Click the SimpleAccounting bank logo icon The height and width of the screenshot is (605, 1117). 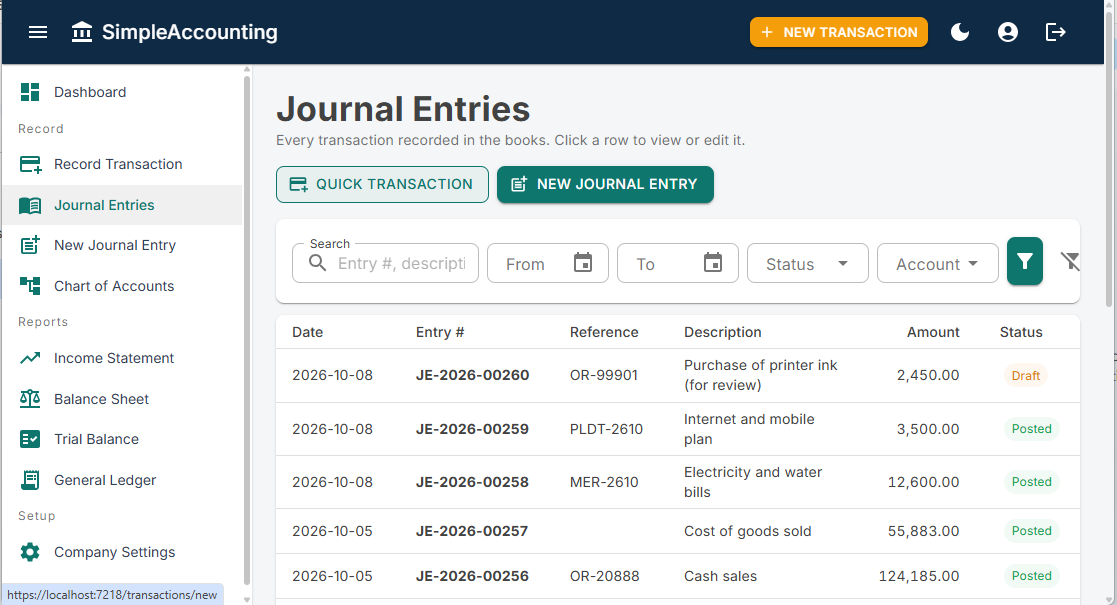[x=82, y=32]
